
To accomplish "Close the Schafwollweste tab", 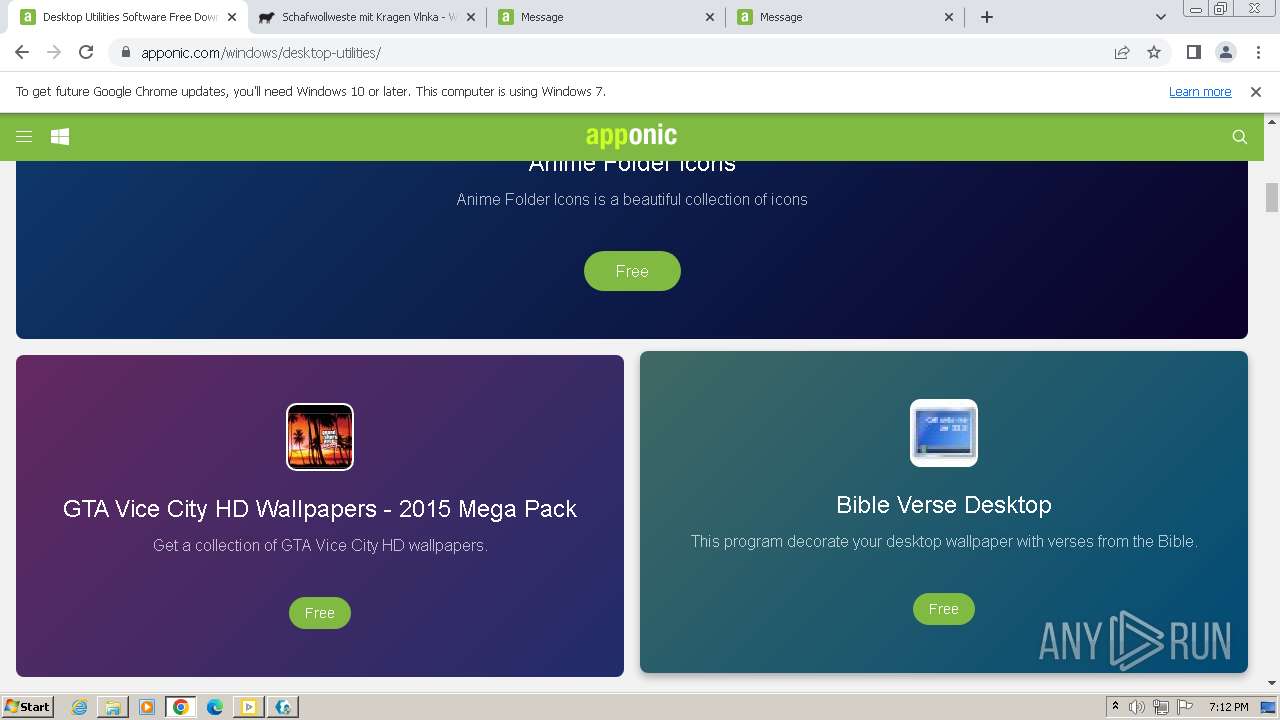I will click(x=471, y=17).
